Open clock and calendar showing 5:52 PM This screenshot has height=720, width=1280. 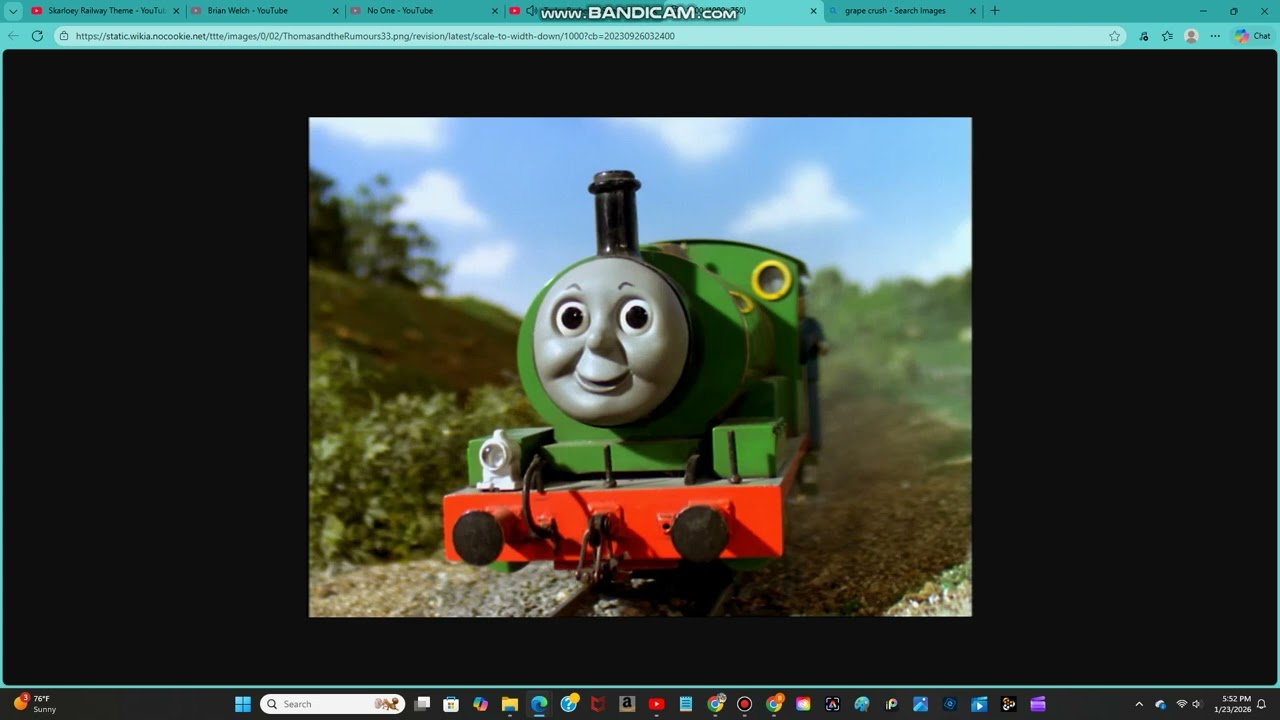(1232, 704)
